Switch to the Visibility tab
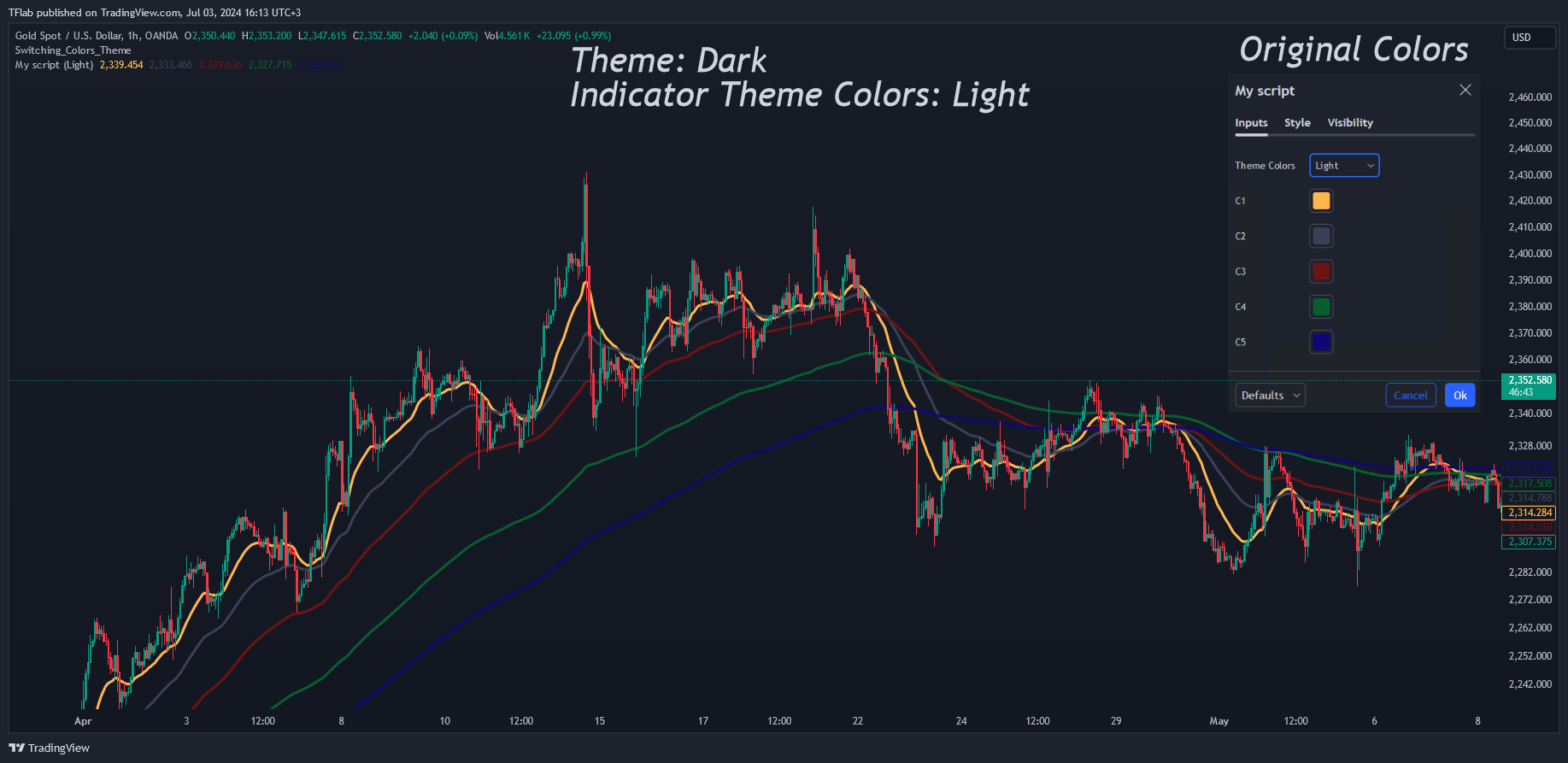The width and height of the screenshot is (1568, 763). [1350, 123]
